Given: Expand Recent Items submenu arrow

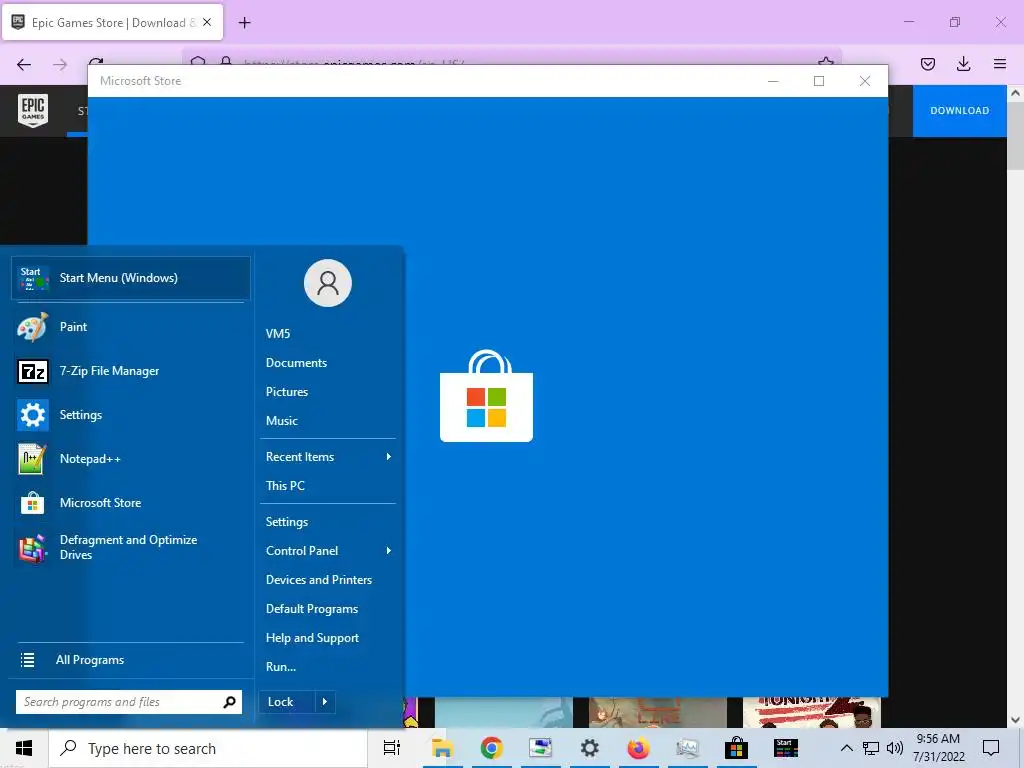Looking at the screenshot, I should [389, 456].
